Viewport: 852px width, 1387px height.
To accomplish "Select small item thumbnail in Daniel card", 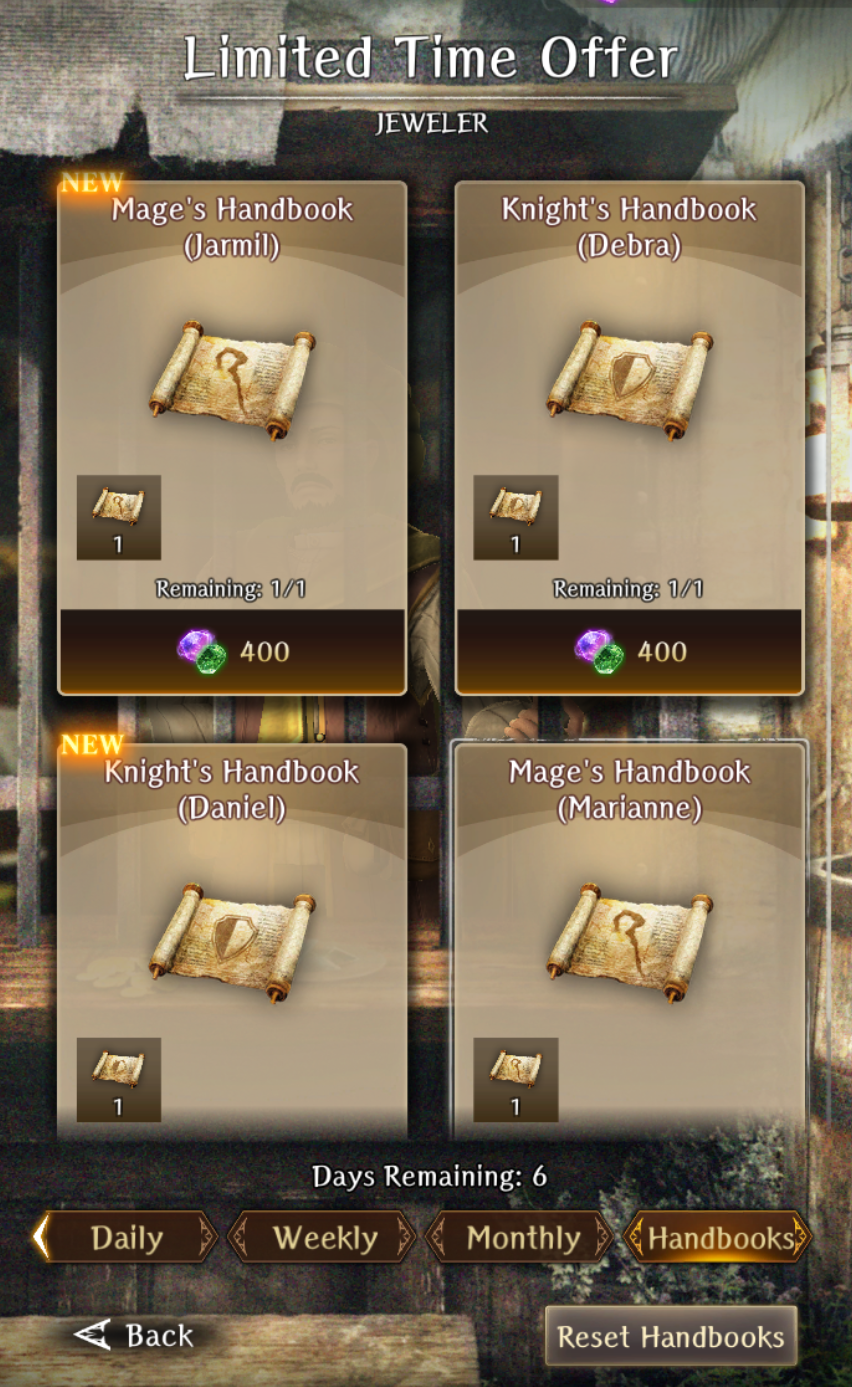I will [x=119, y=1079].
